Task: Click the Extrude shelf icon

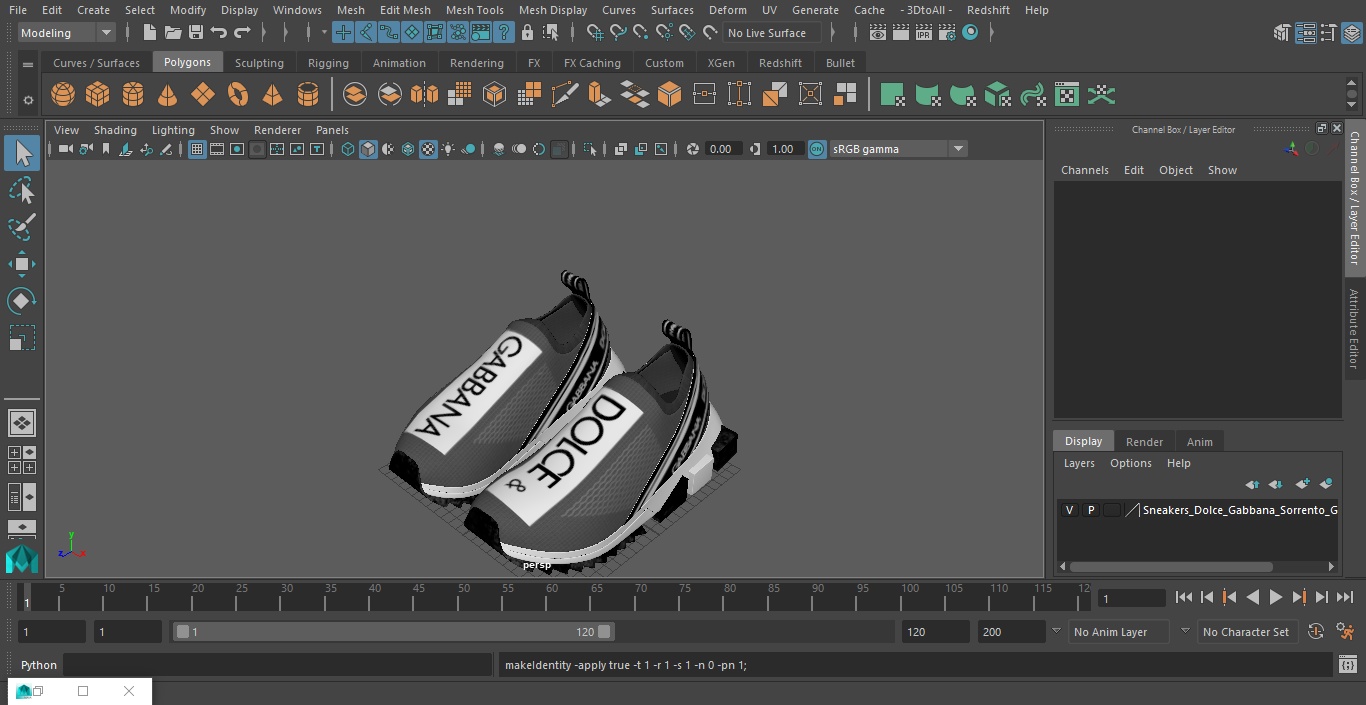Action: (599, 95)
